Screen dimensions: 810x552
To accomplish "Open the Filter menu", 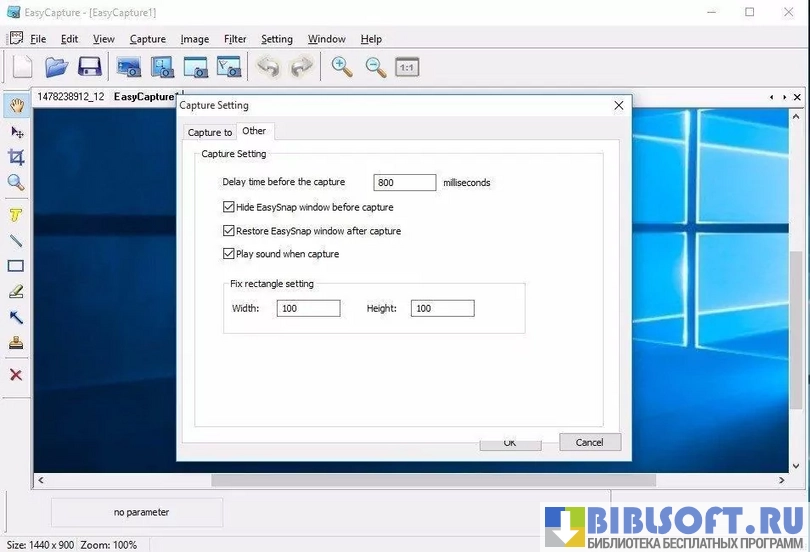I will click(x=235, y=39).
